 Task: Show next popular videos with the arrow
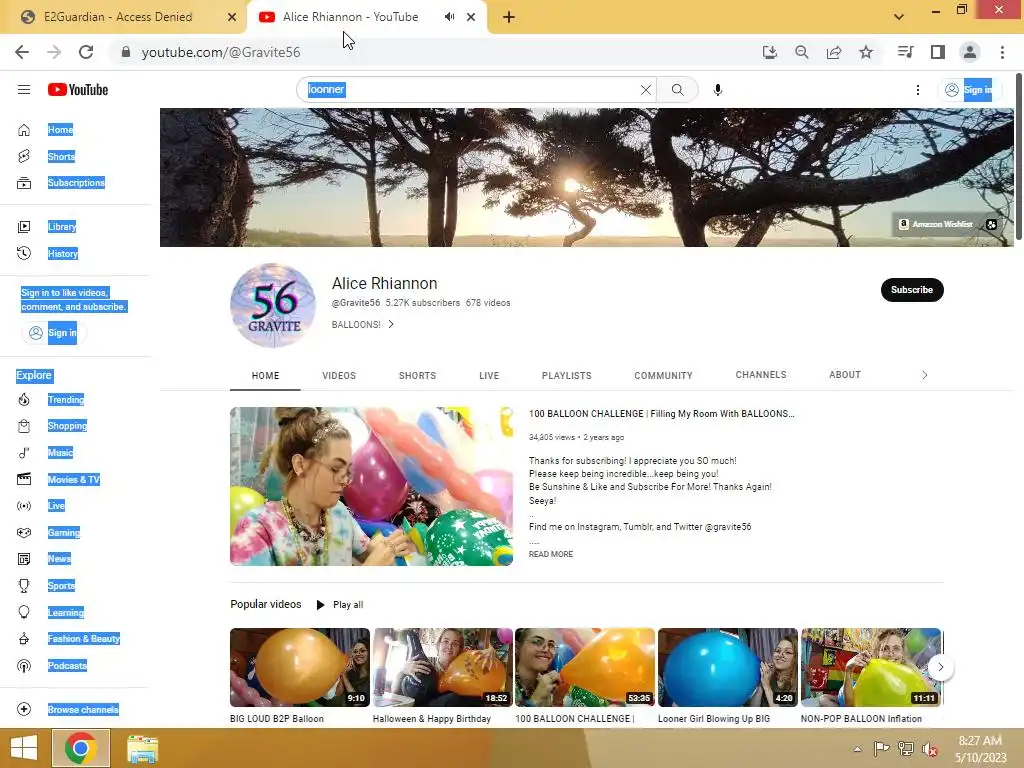940,667
